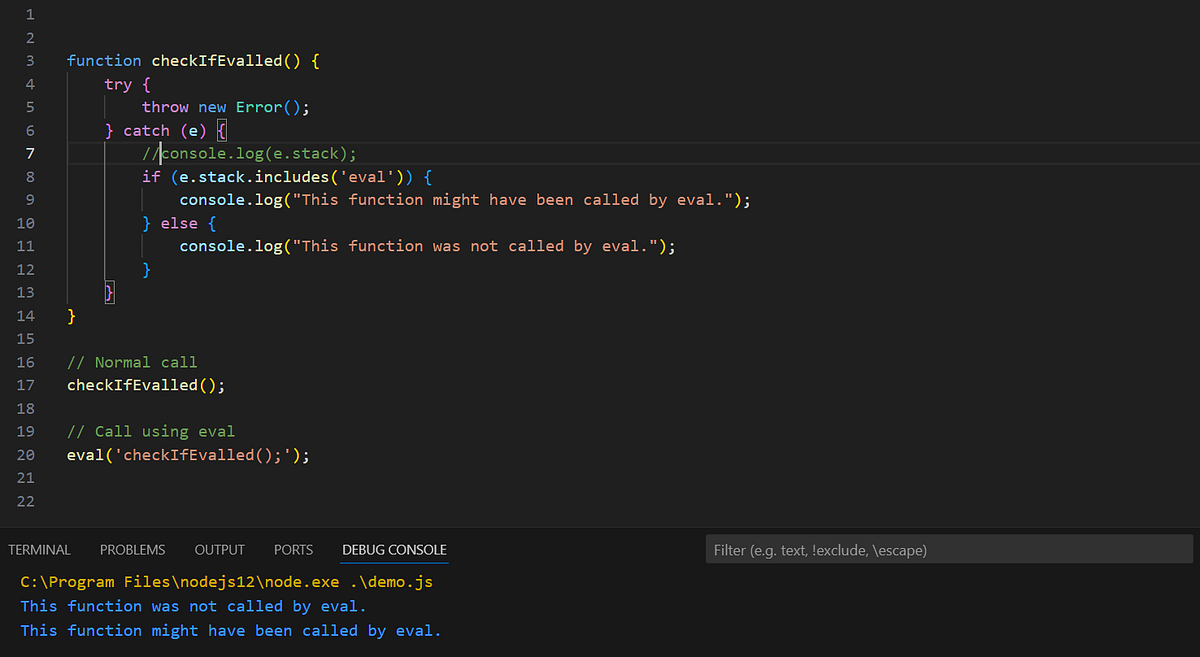Open the PROBLEMS panel tab
This screenshot has width=1200, height=657.
(132, 549)
